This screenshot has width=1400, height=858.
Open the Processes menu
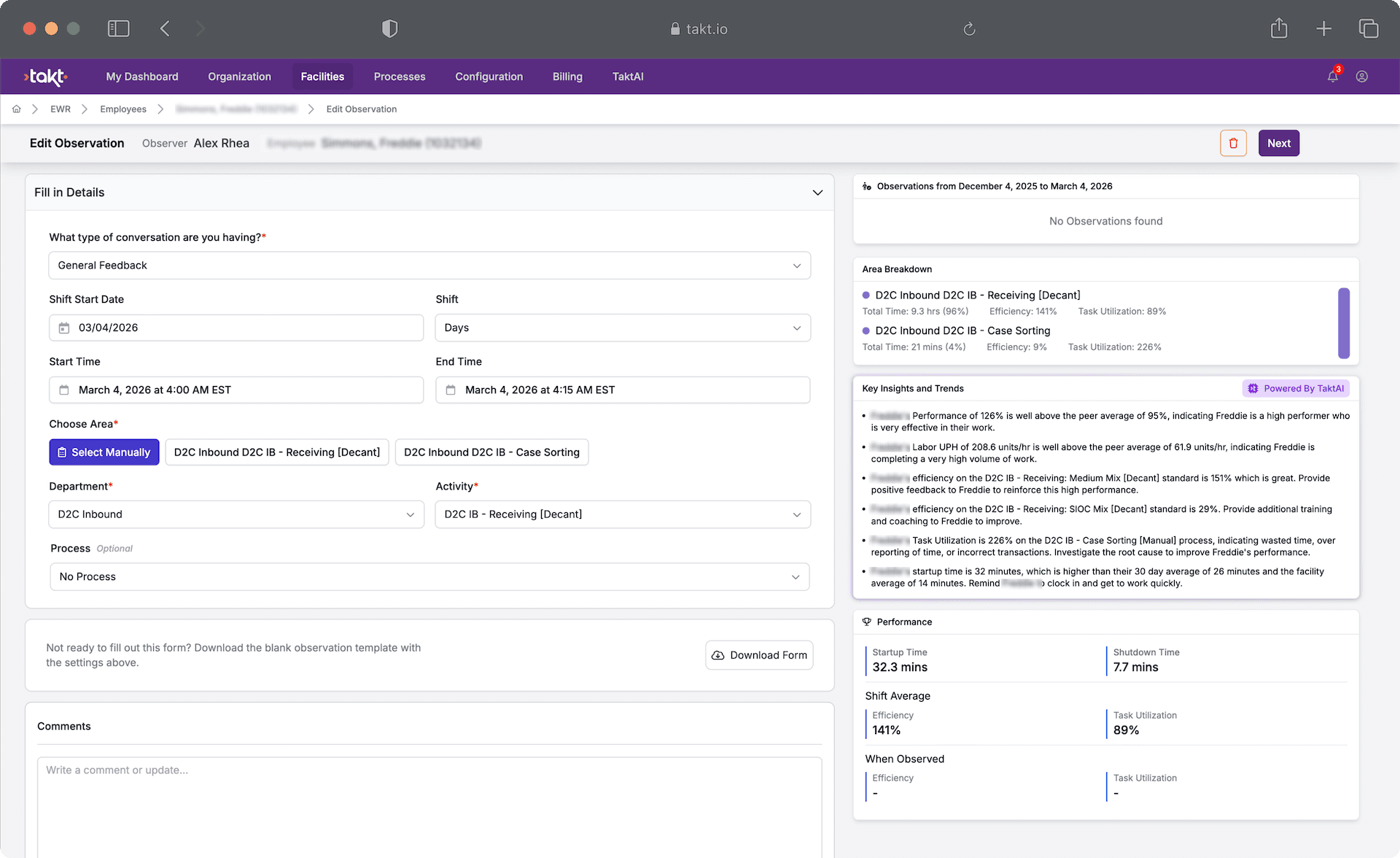tap(399, 77)
